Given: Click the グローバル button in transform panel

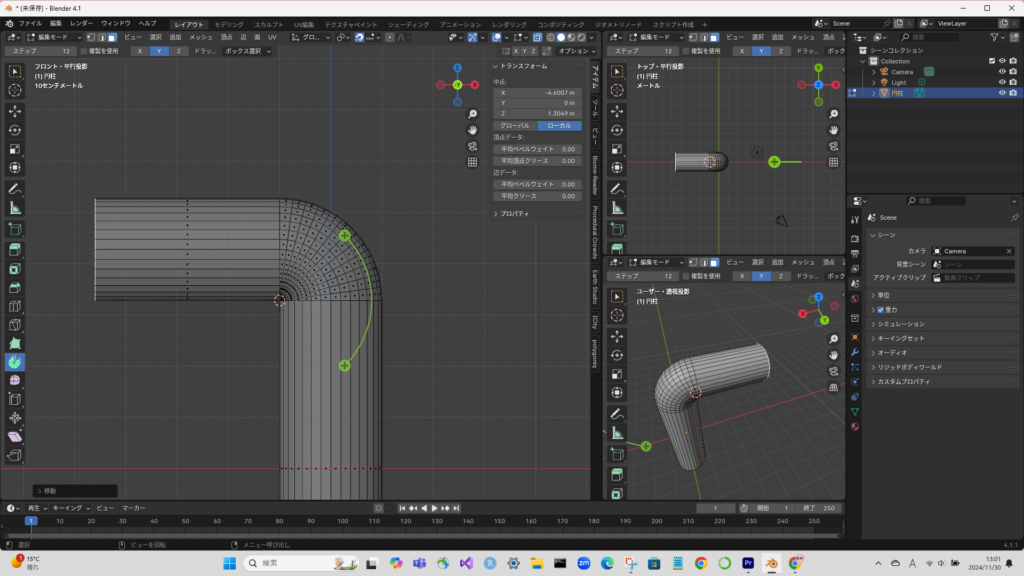Looking at the screenshot, I should 515,126.
